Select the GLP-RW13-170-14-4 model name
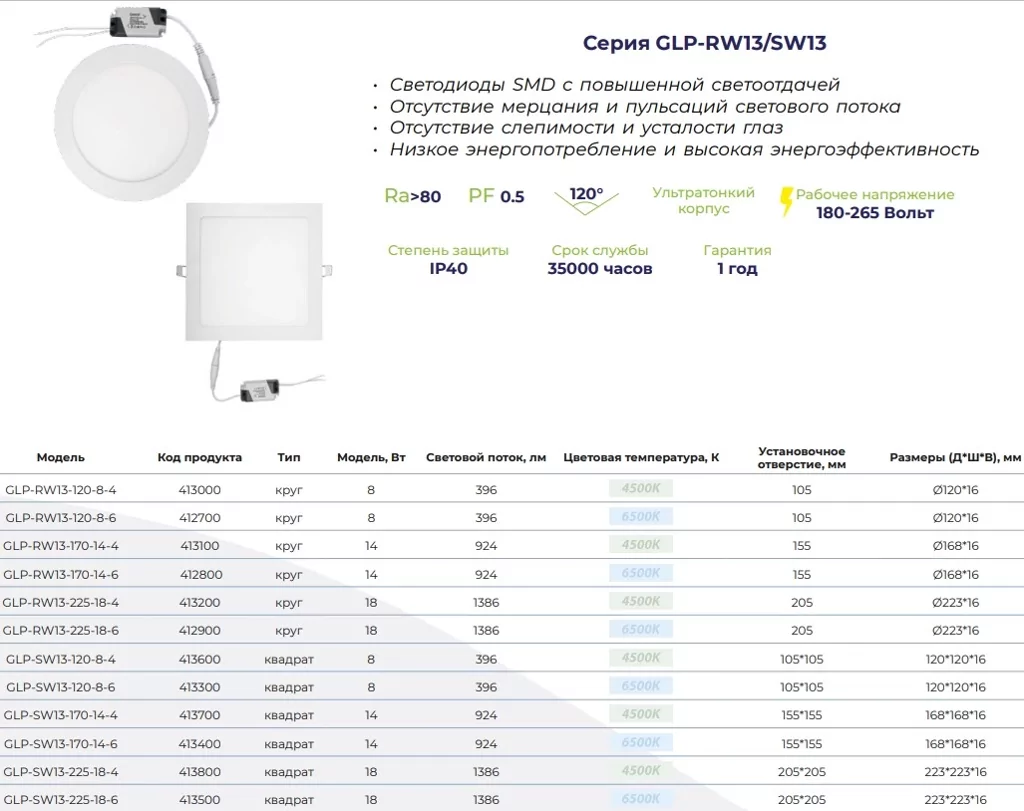 coord(61,546)
